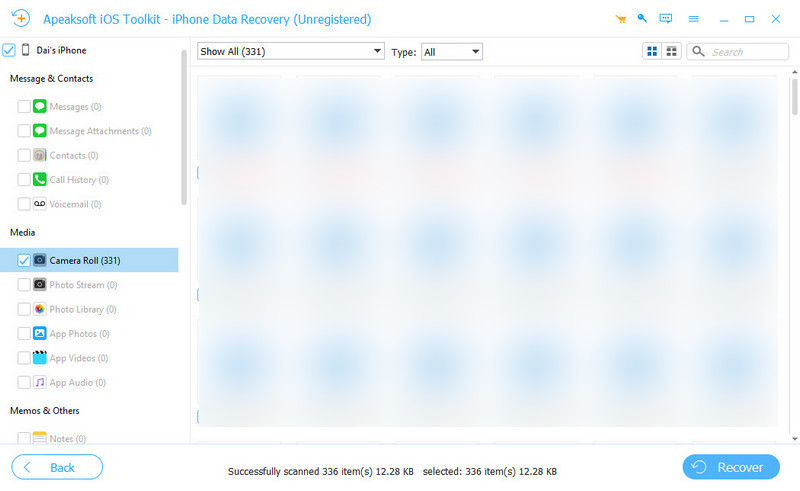Check the Message Attachments checkbox
This screenshot has height=491, width=800.
pyautogui.click(x=23, y=131)
